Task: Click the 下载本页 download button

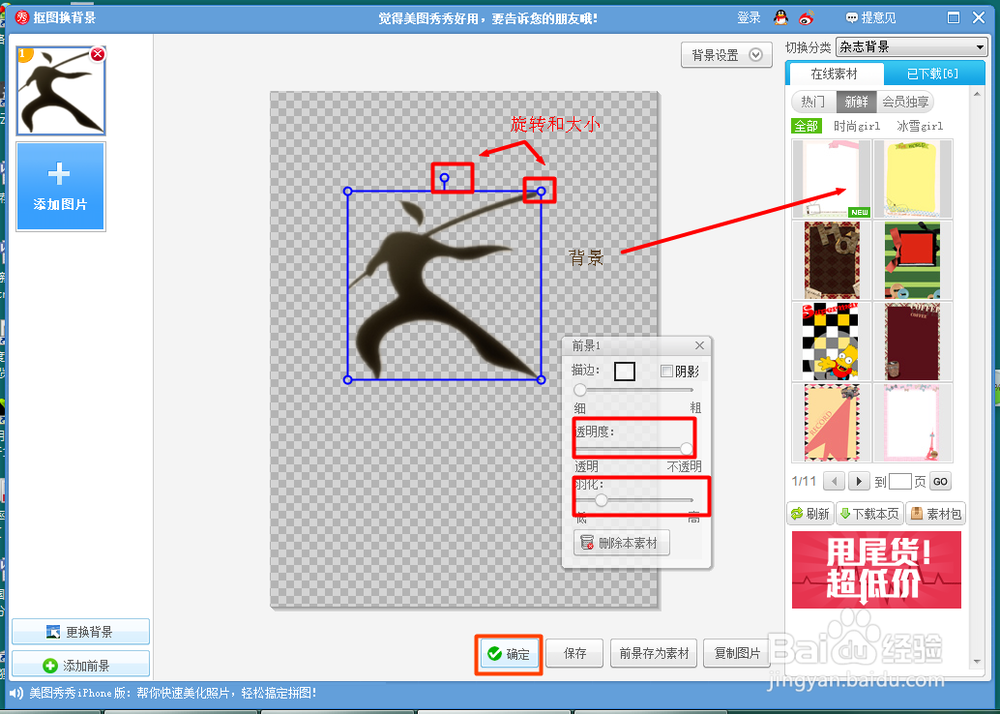Action: tap(869, 514)
